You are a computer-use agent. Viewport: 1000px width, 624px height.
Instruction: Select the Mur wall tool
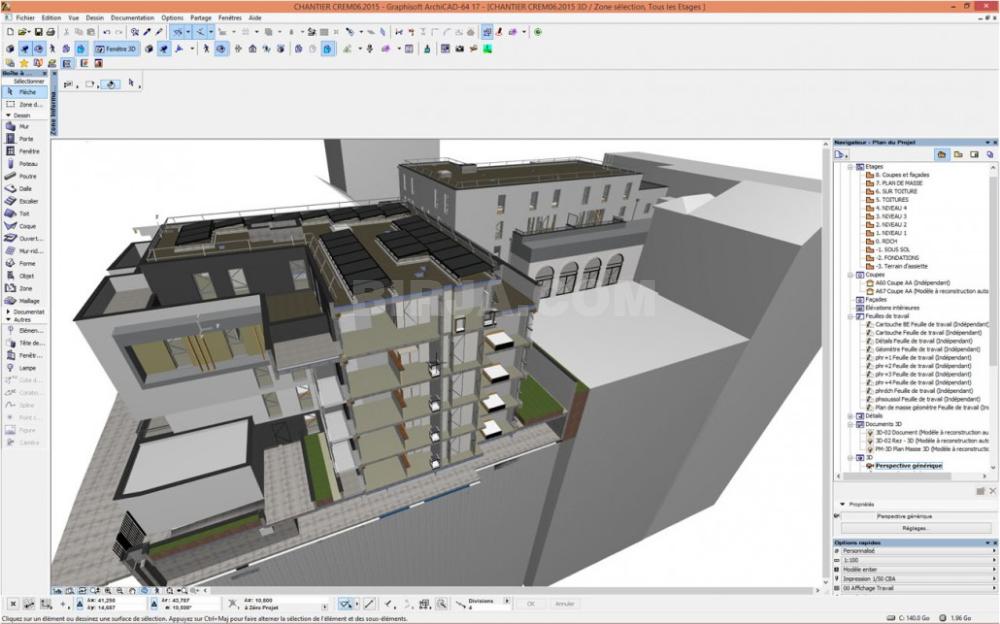pos(22,127)
